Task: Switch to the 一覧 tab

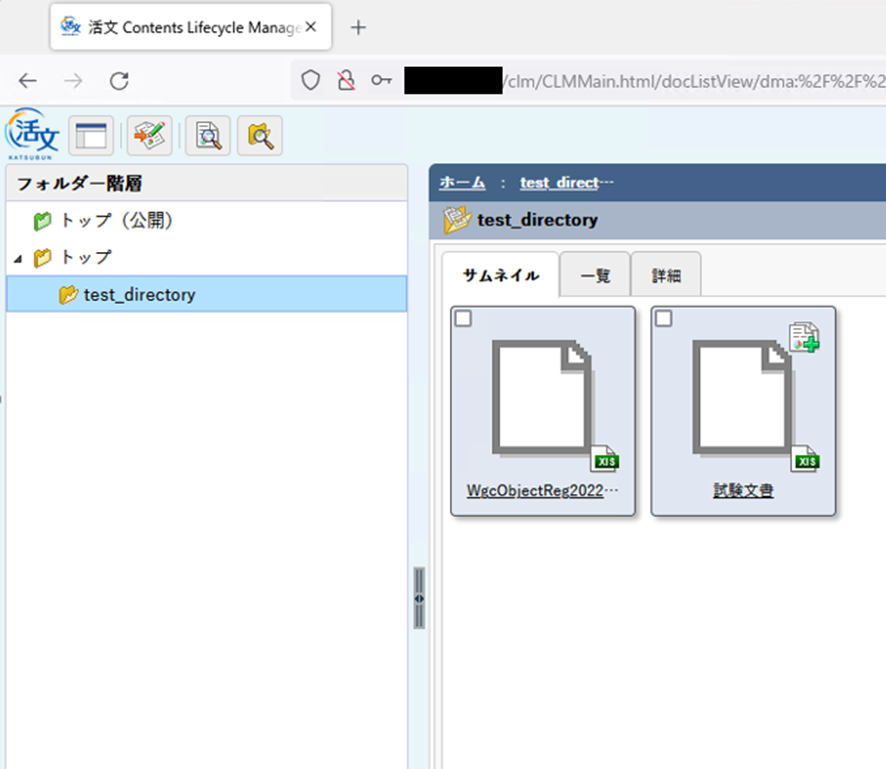Action: click(x=595, y=276)
